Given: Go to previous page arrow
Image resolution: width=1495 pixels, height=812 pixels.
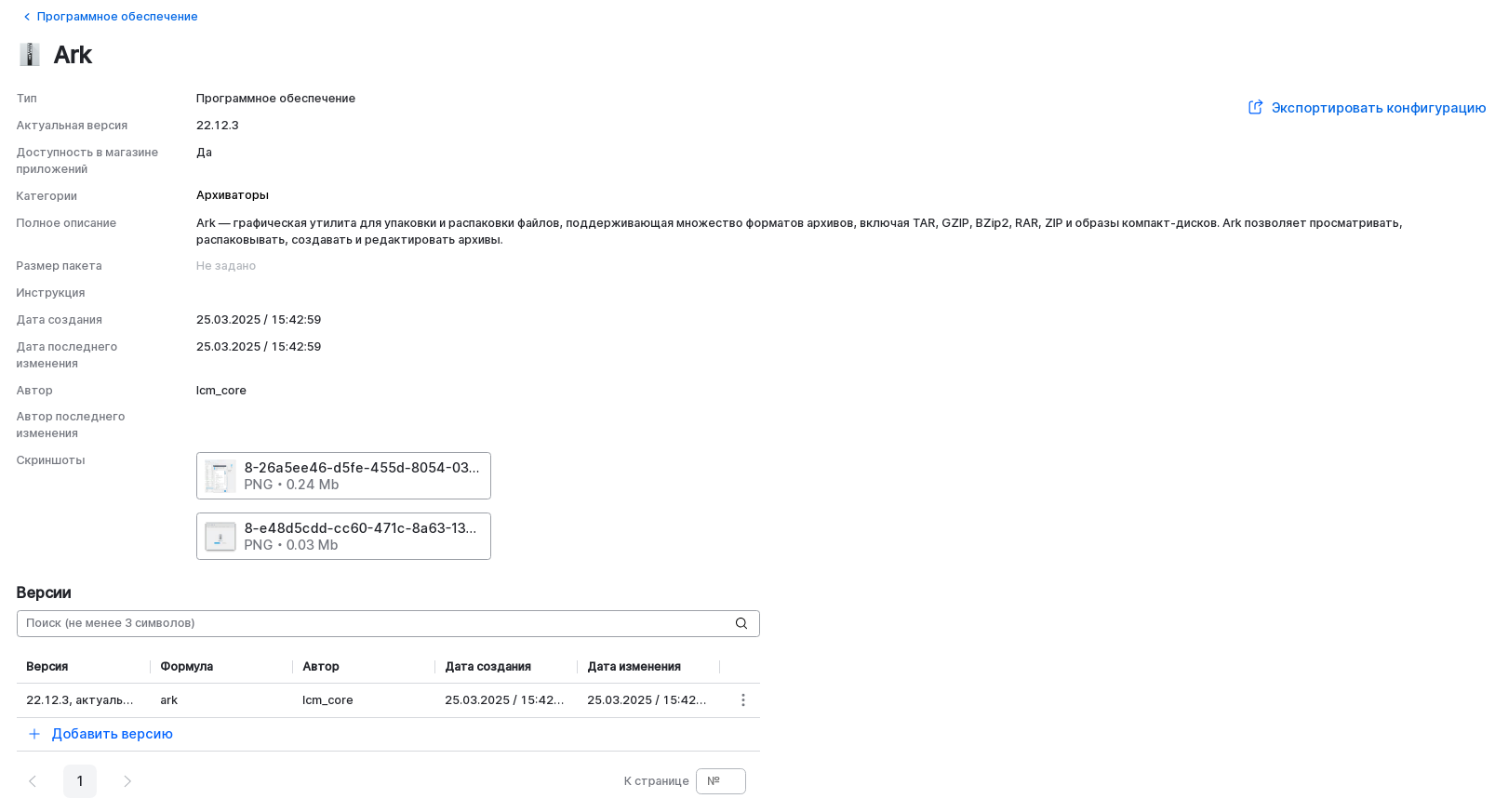Looking at the screenshot, I should click(33, 781).
